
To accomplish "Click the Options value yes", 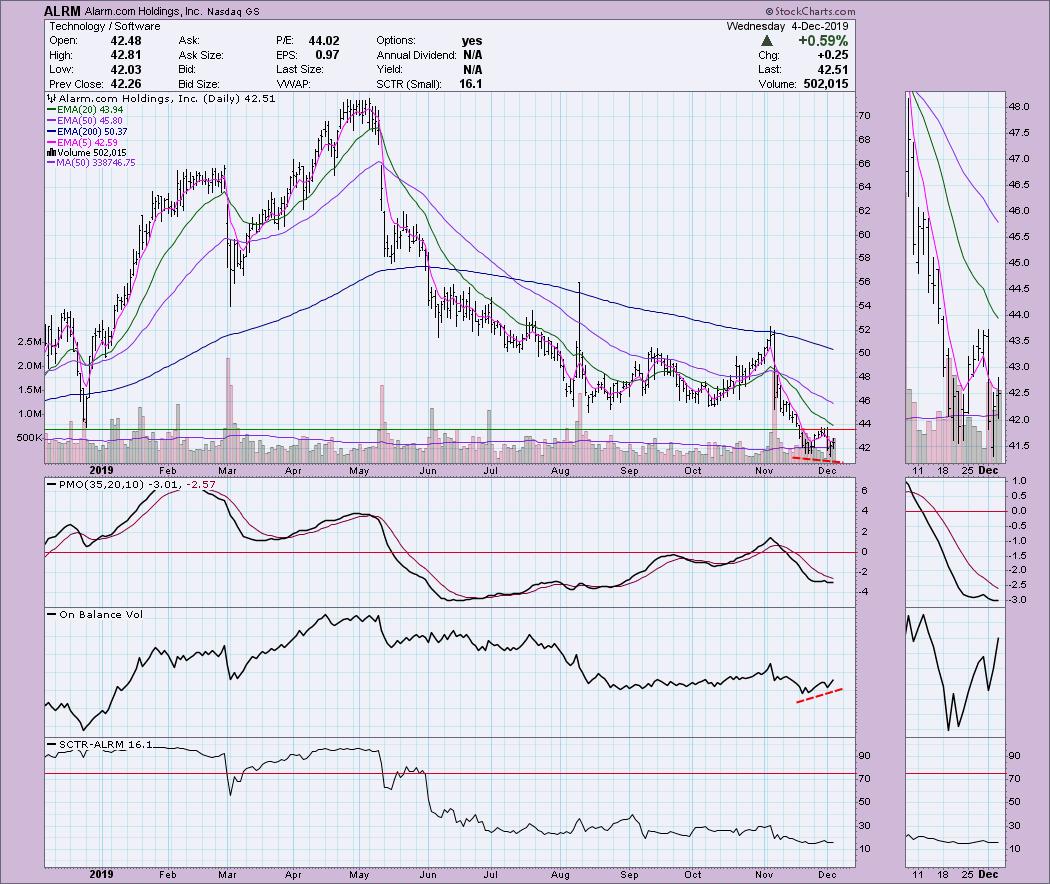I will [x=472, y=41].
